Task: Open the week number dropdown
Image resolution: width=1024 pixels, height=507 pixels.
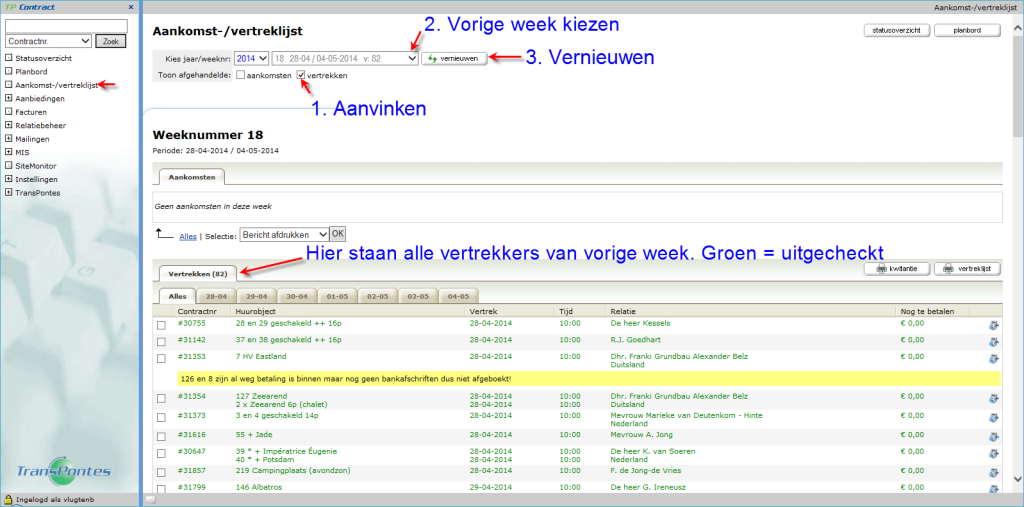Action: click(344, 59)
